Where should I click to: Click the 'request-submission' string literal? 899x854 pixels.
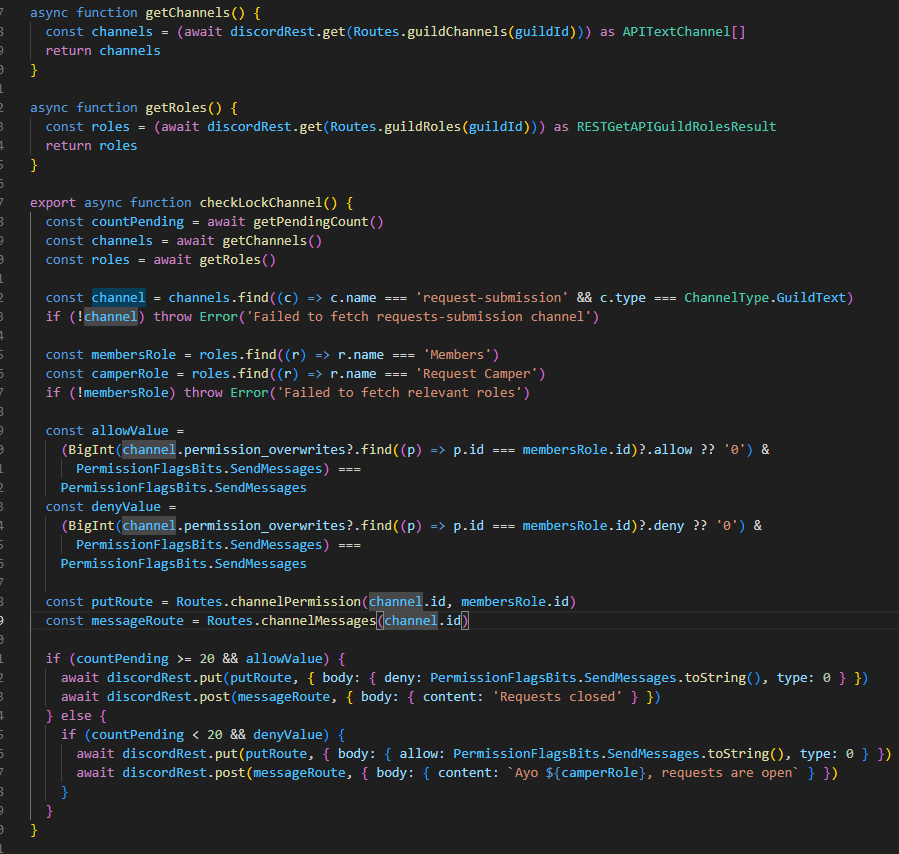coord(491,297)
